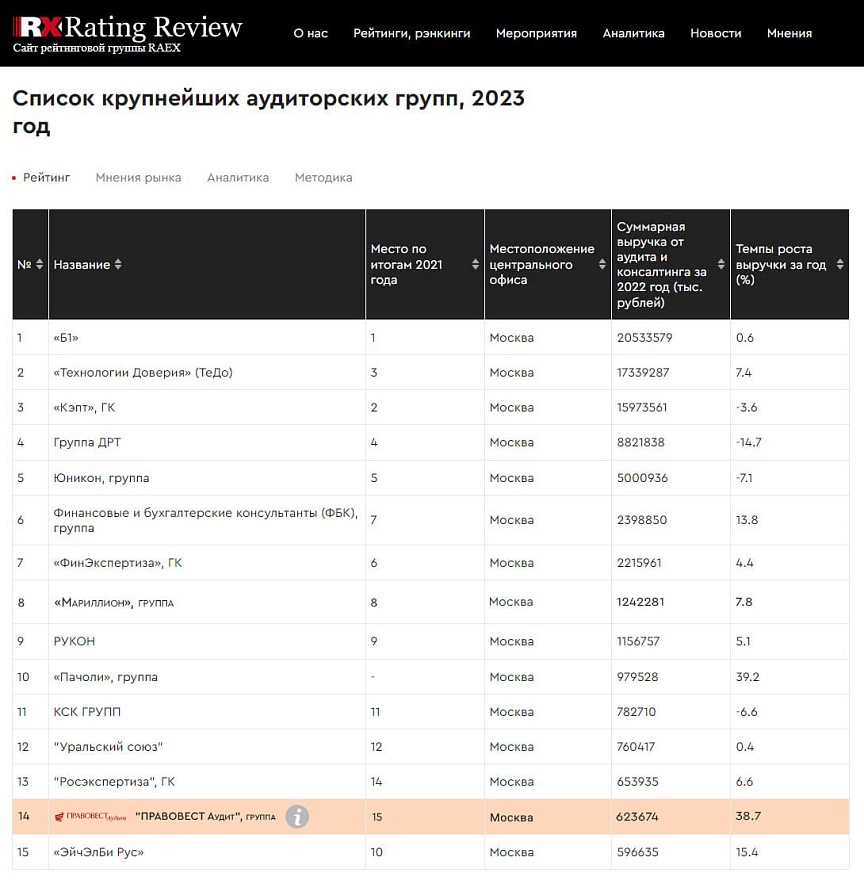Image resolution: width=864 pixels, height=884 pixels.
Task: Select the «Б1» table row
Action: (66, 338)
